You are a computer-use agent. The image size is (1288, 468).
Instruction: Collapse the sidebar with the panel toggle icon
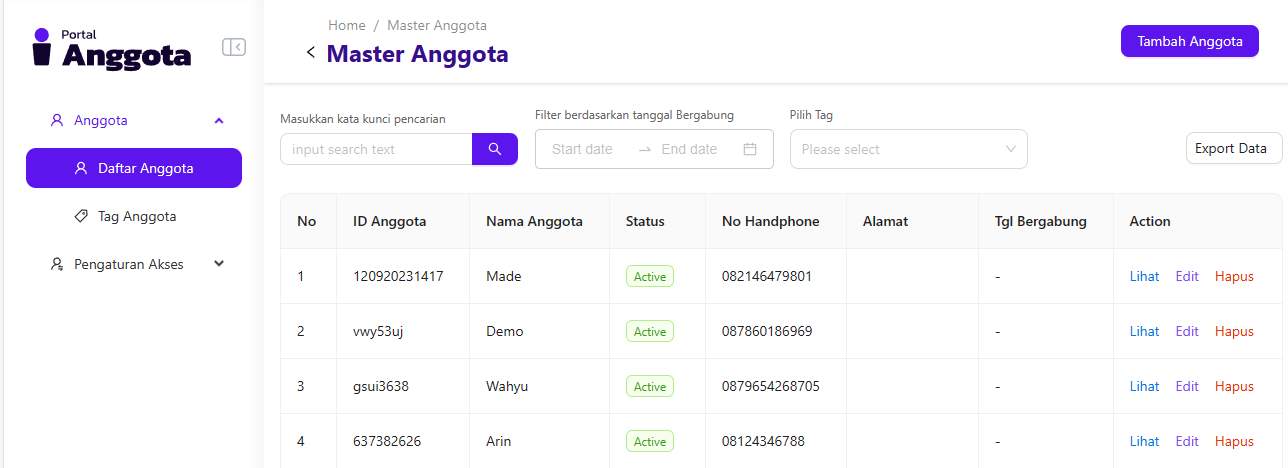click(x=234, y=47)
